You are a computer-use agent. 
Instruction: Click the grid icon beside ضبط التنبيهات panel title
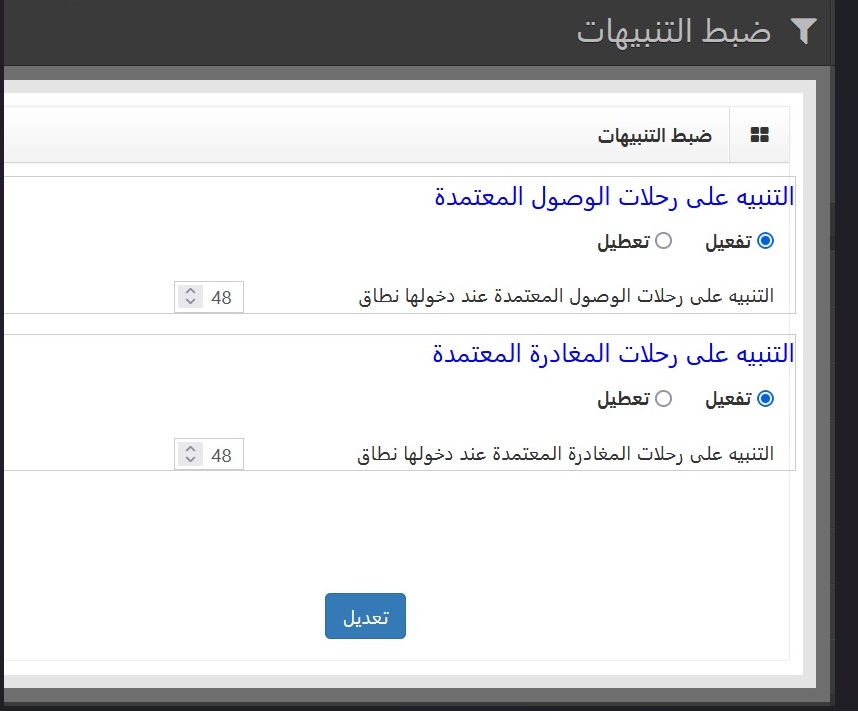(x=759, y=135)
